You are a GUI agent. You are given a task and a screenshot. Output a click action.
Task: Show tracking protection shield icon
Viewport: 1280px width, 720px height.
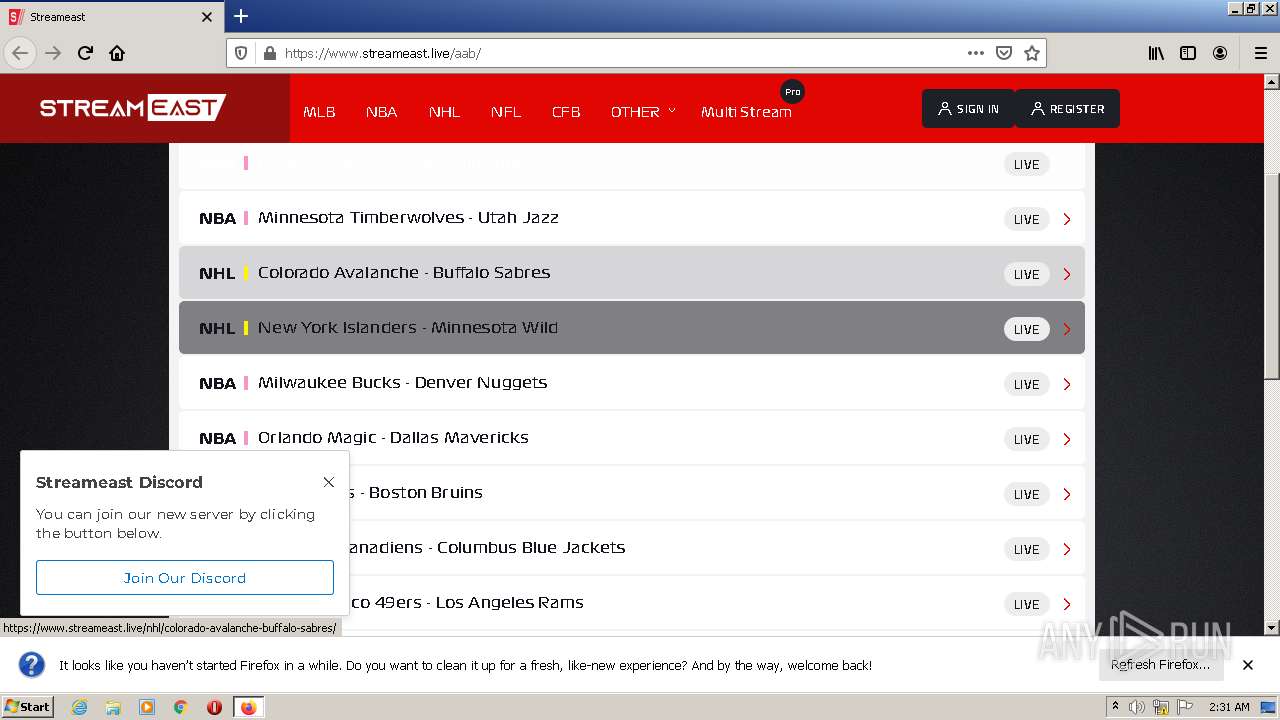(x=241, y=53)
